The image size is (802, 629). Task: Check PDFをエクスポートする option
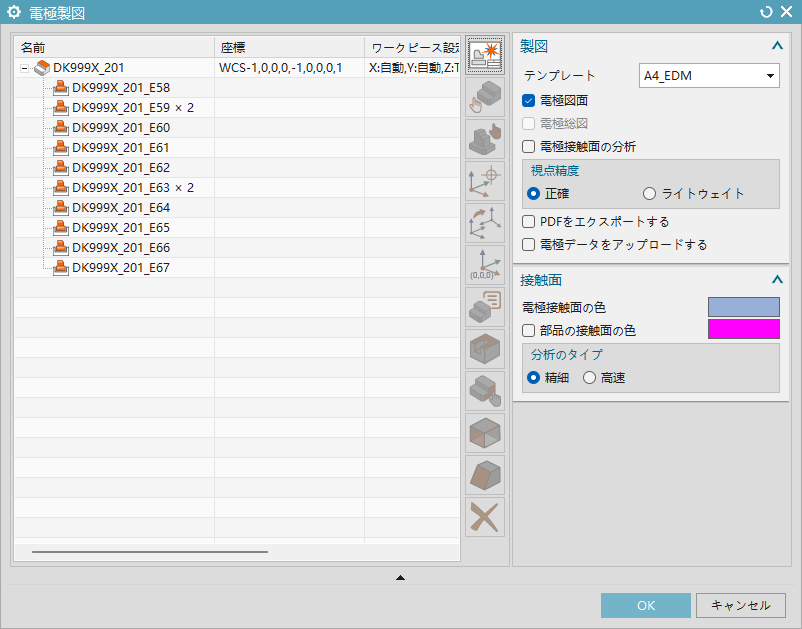point(529,222)
